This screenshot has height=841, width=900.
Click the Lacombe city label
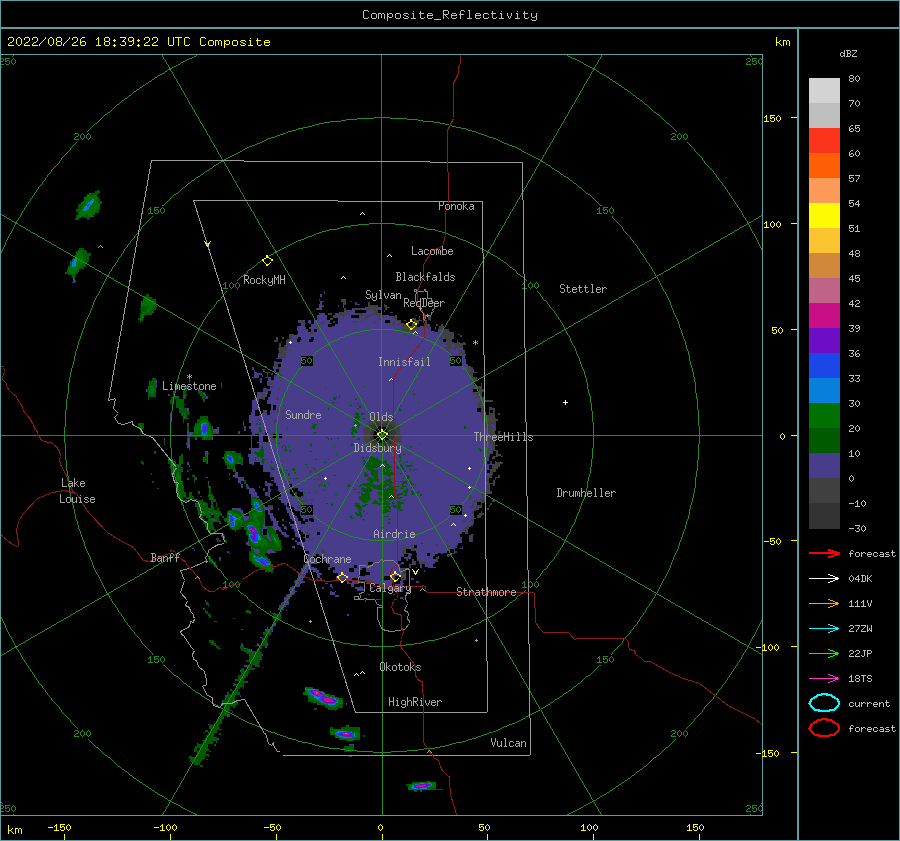(x=432, y=251)
